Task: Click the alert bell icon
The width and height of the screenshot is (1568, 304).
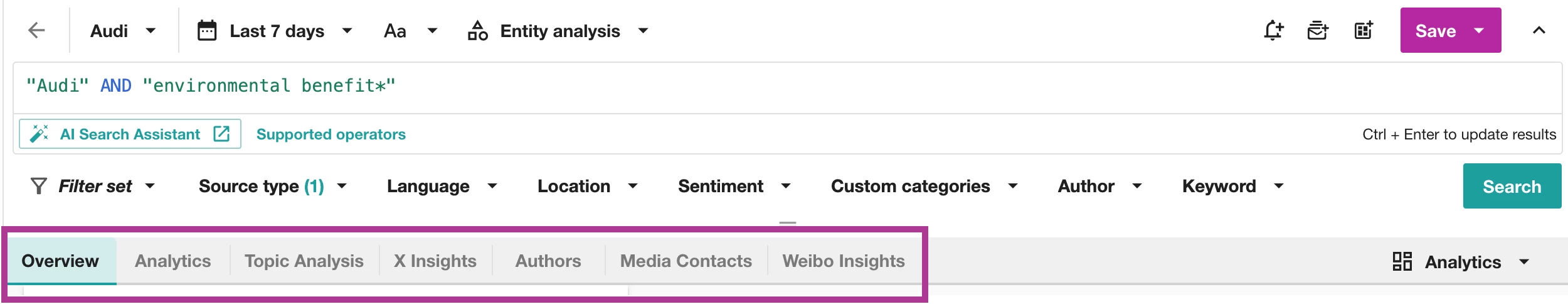Action: tap(1273, 31)
